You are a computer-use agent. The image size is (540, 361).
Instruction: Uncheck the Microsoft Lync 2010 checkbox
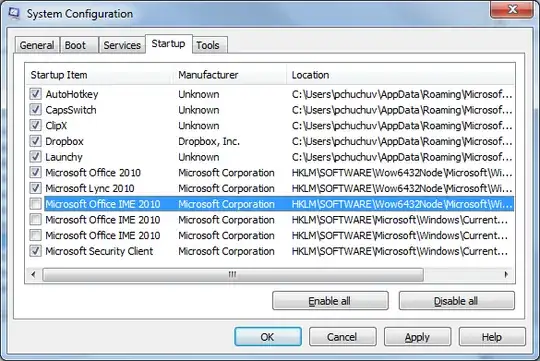tap(35, 188)
